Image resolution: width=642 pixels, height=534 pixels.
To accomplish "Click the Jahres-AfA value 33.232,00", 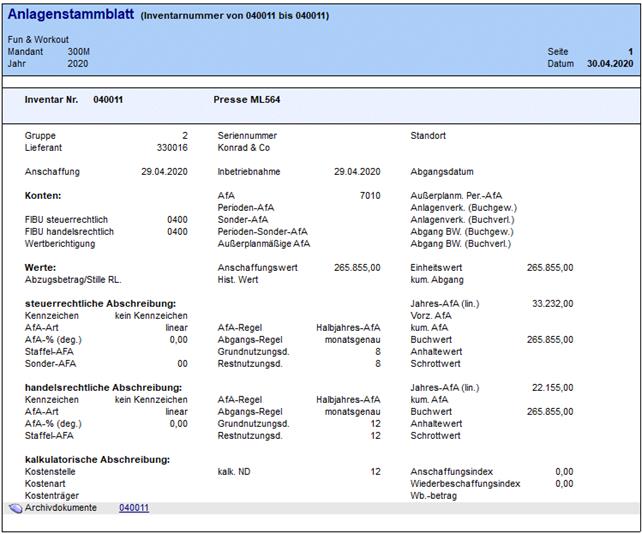I will [x=552, y=303].
